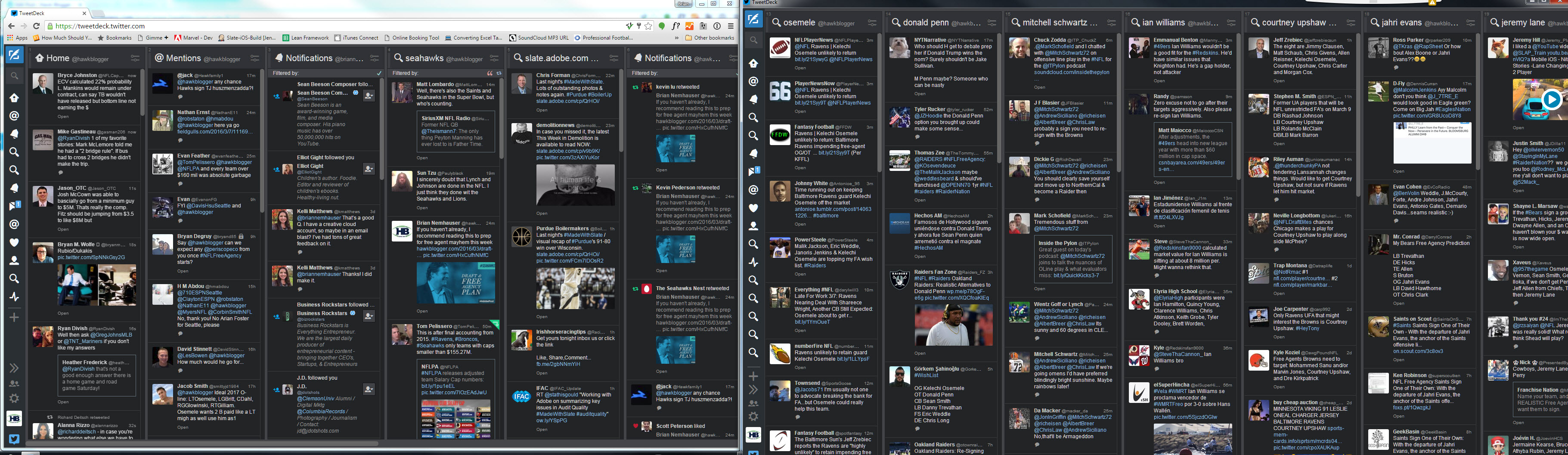Open Home icon in the right TweetDeck app sidebar

[x=753, y=63]
